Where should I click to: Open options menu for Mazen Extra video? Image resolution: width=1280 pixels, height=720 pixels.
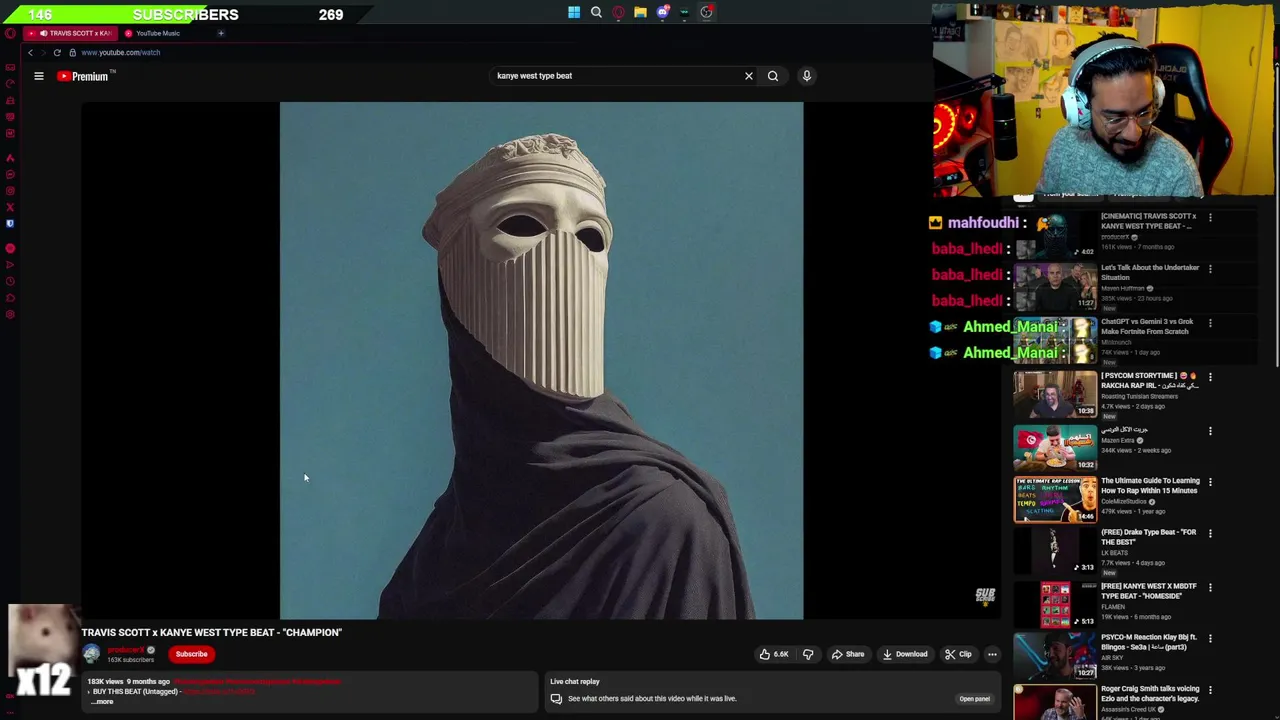(1210, 431)
